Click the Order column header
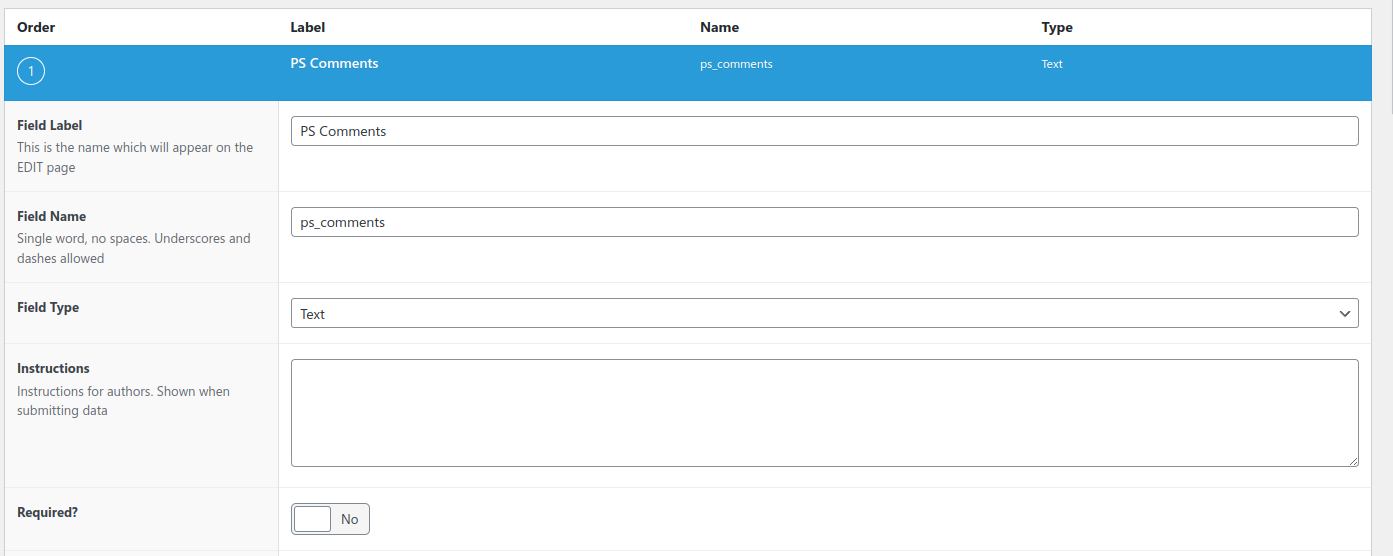This screenshot has height=556, width=1393. (36, 27)
